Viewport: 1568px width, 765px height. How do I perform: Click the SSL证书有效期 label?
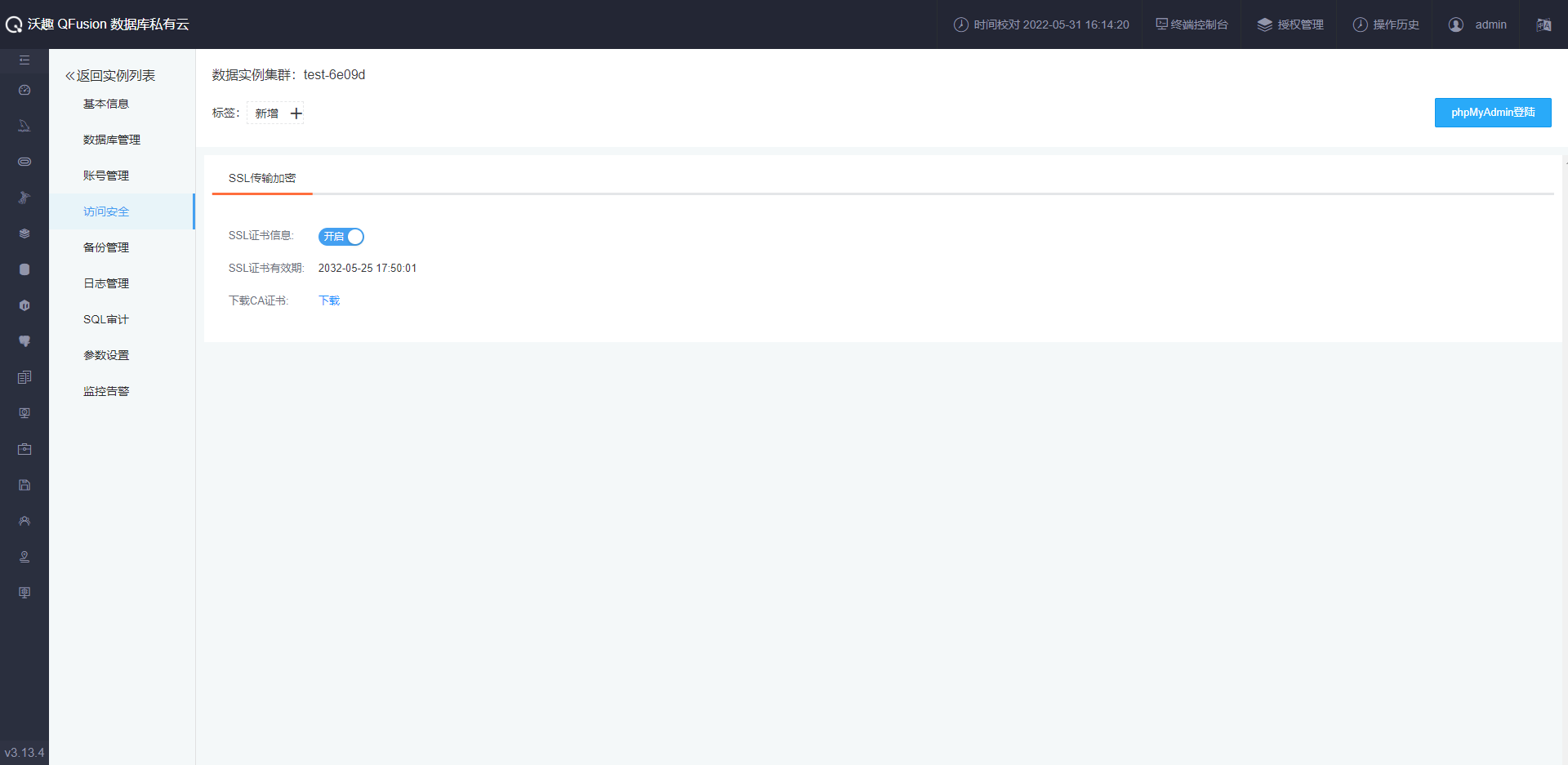[x=266, y=268]
